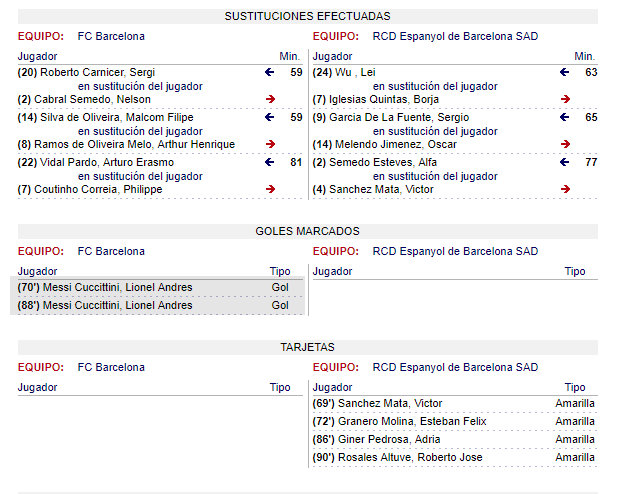Click red exit arrow beside Cabral Semedo, Nelson
625x494 pixels.
[271, 99]
